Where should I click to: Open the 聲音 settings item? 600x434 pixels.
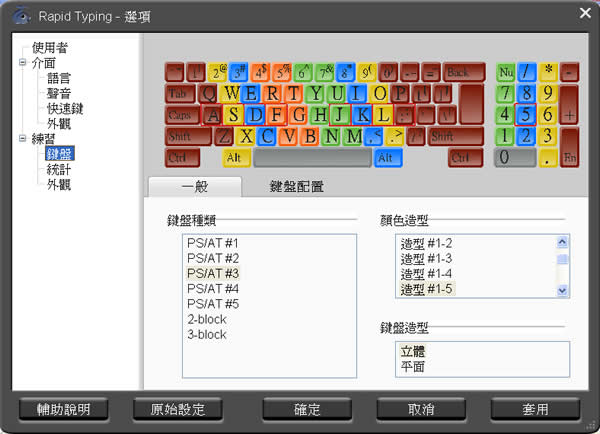pyautogui.click(x=59, y=93)
